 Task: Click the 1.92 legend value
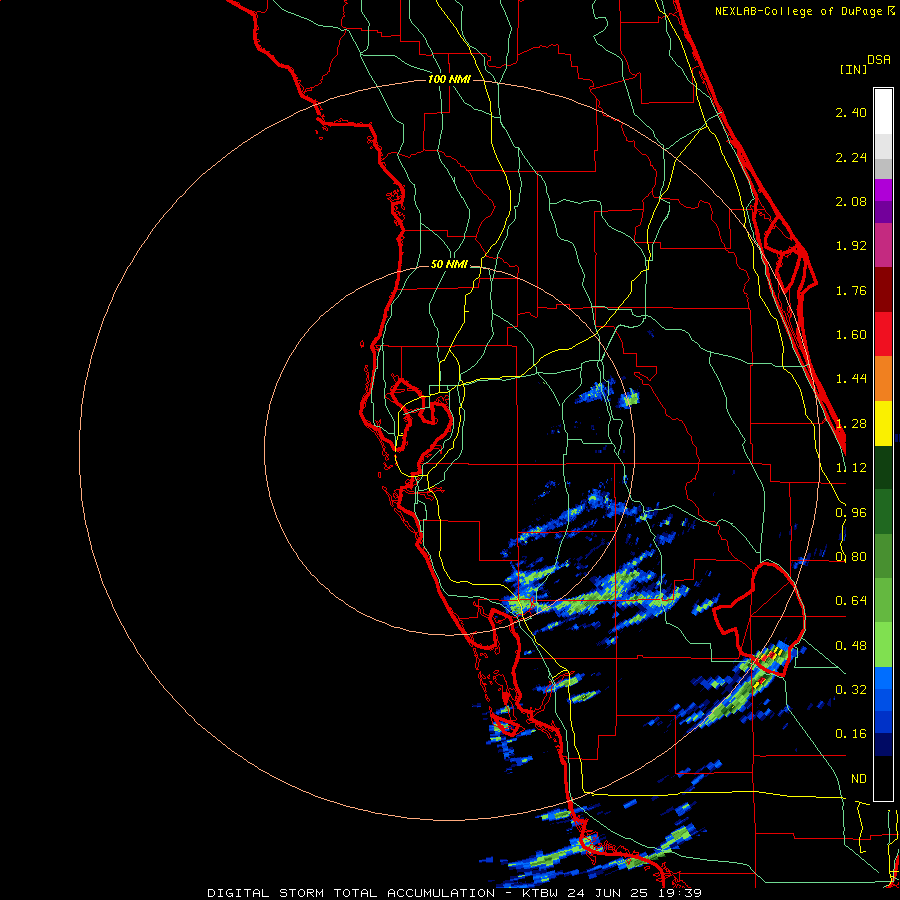[851, 246]
